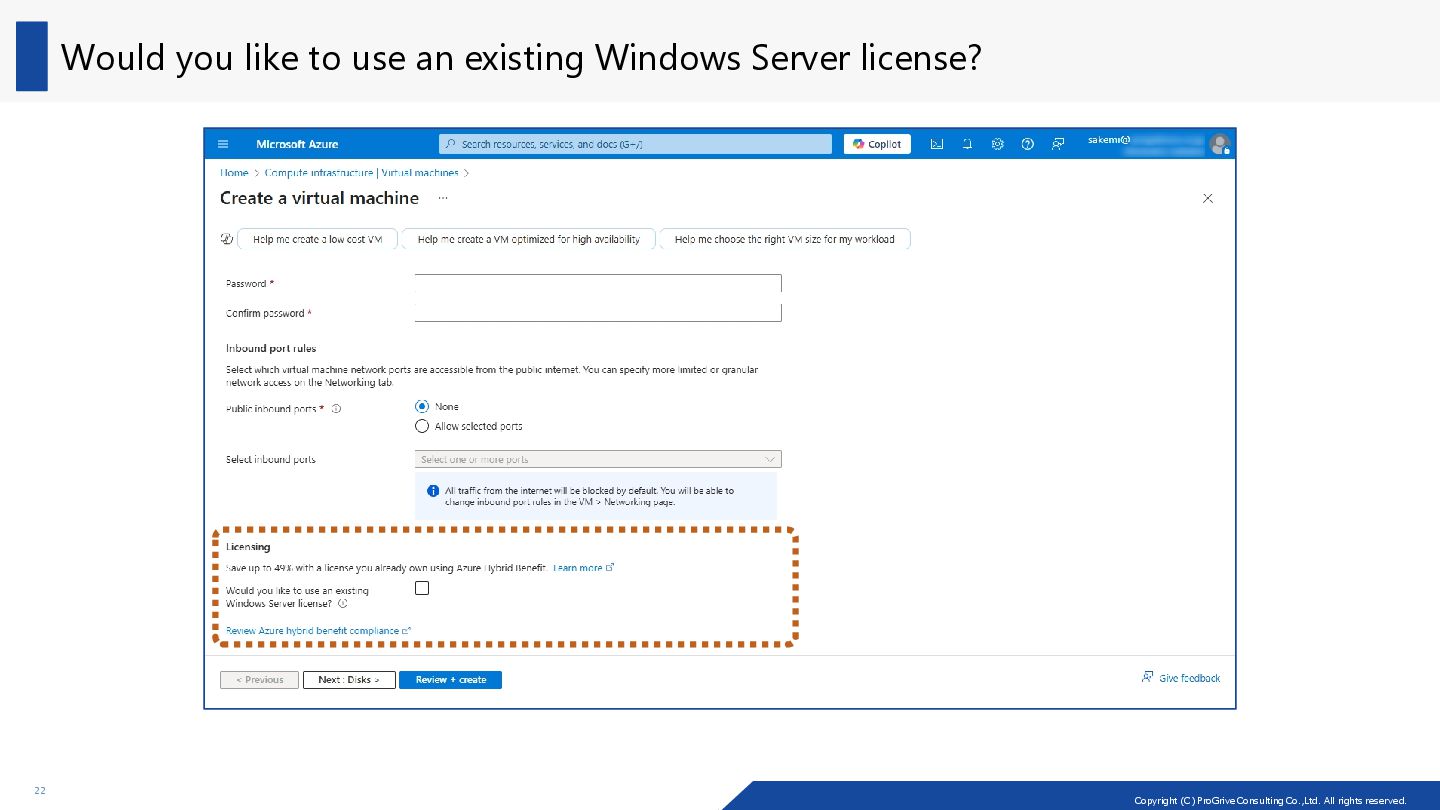Image resolution: width=1440 pixels, height=810 pixels.
Task: Click the Microsoft Azure logo text
Action: coord(297,144)
